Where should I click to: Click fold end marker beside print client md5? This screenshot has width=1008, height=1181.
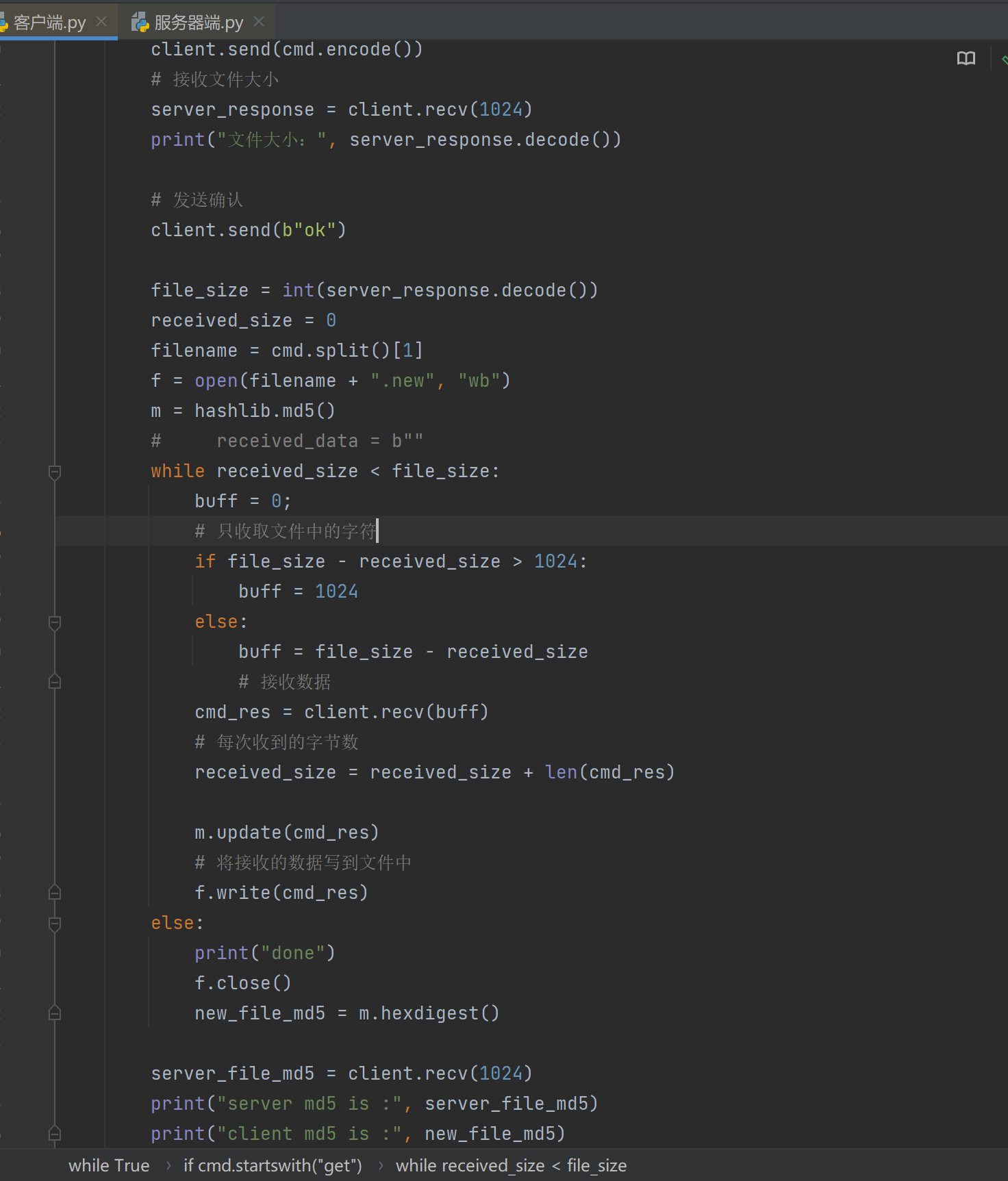(55, 1134)
